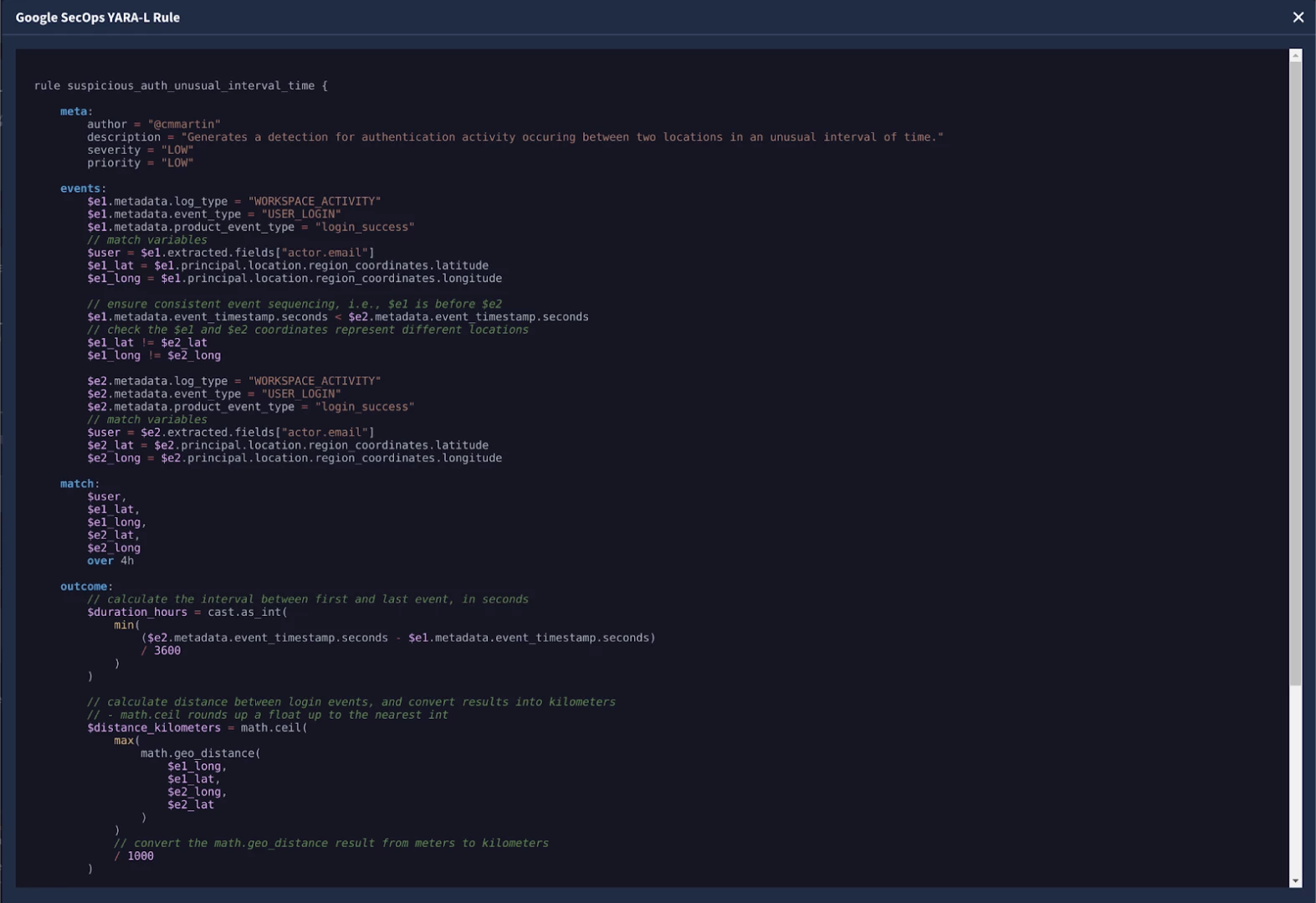
Task: Click the 'Google SecOps YARA-L Rule' title
Action: (98, 17)
